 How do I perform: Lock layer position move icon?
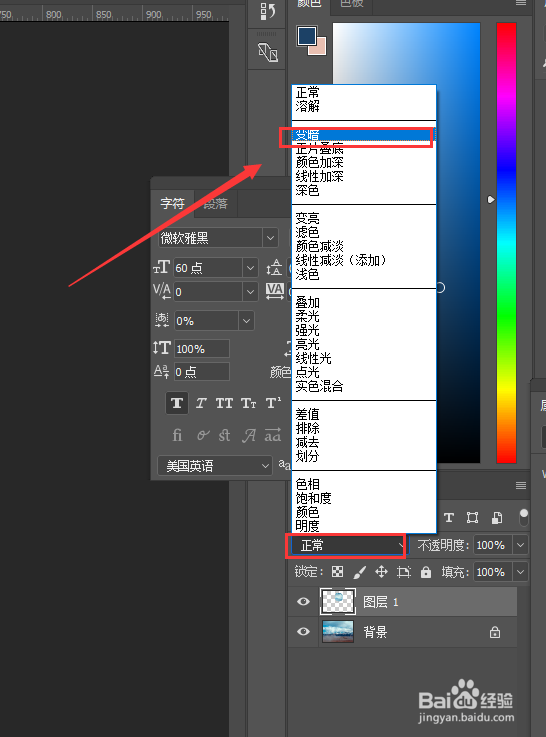click(381, 572)
